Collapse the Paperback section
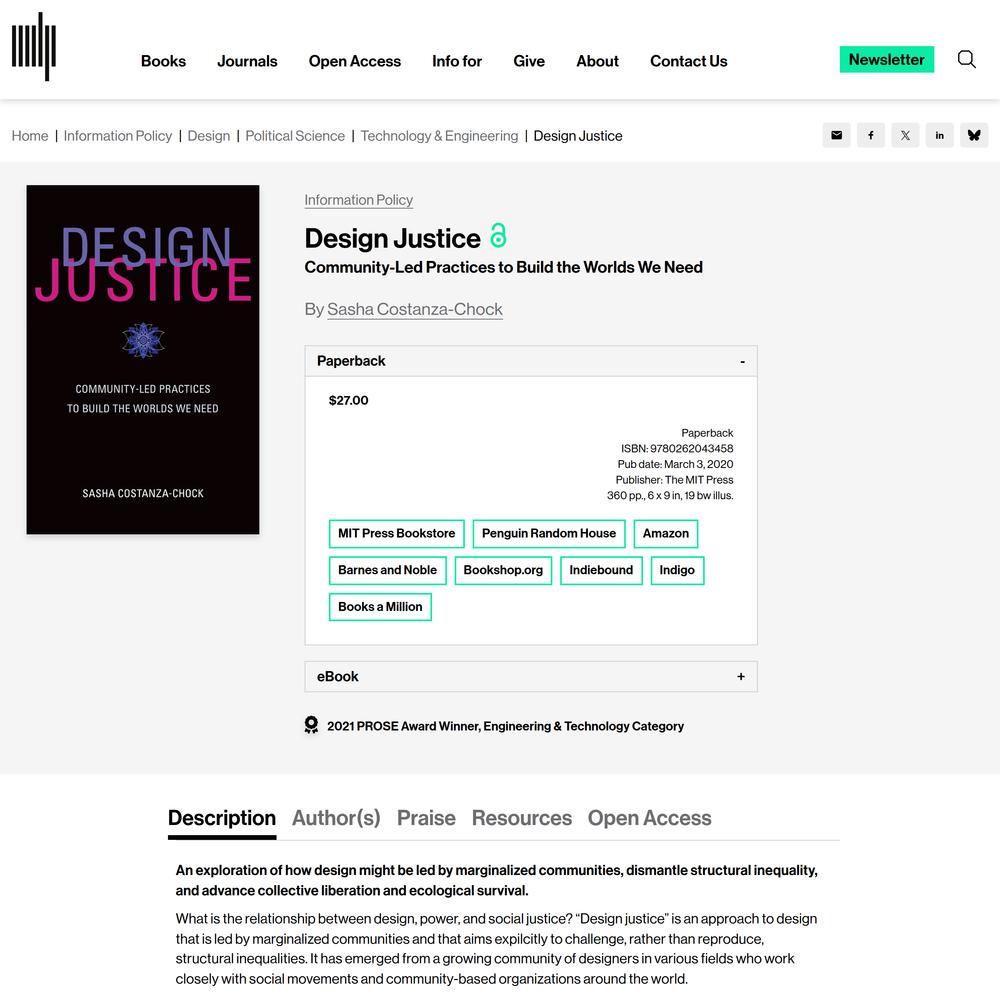The image size is (1000, 1000). [x=531, y=361]
